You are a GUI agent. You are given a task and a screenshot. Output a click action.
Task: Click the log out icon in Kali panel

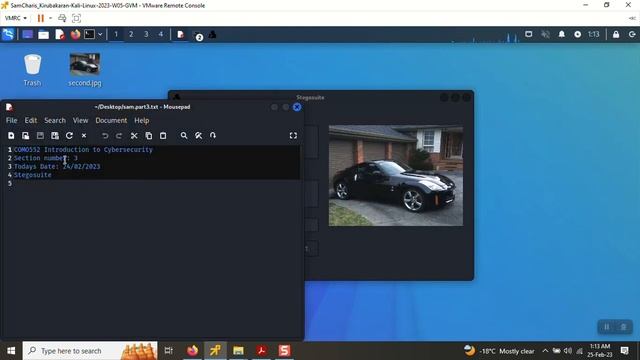632,34
